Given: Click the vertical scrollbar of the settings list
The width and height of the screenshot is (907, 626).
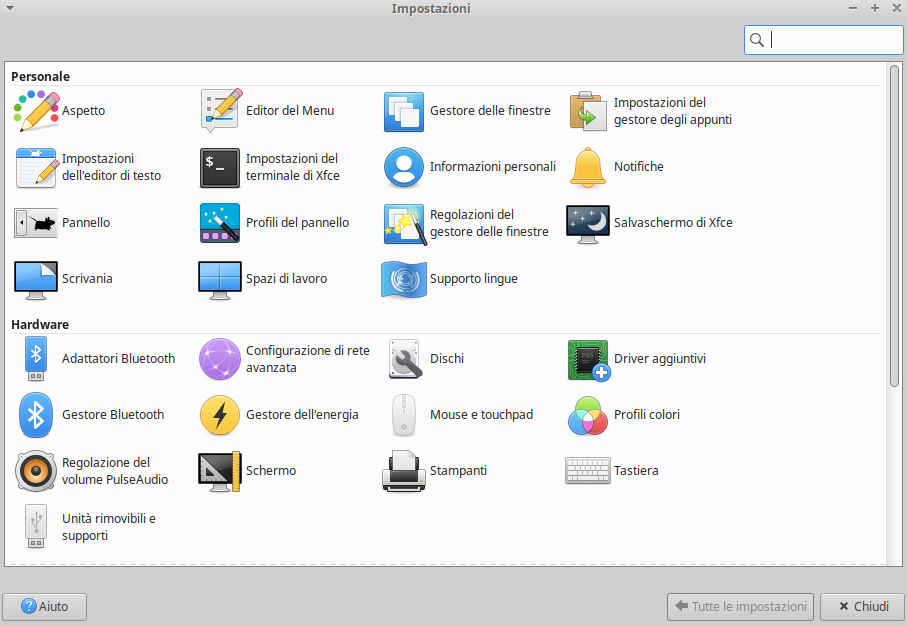Looking at the screenshot, I should 894,226.
